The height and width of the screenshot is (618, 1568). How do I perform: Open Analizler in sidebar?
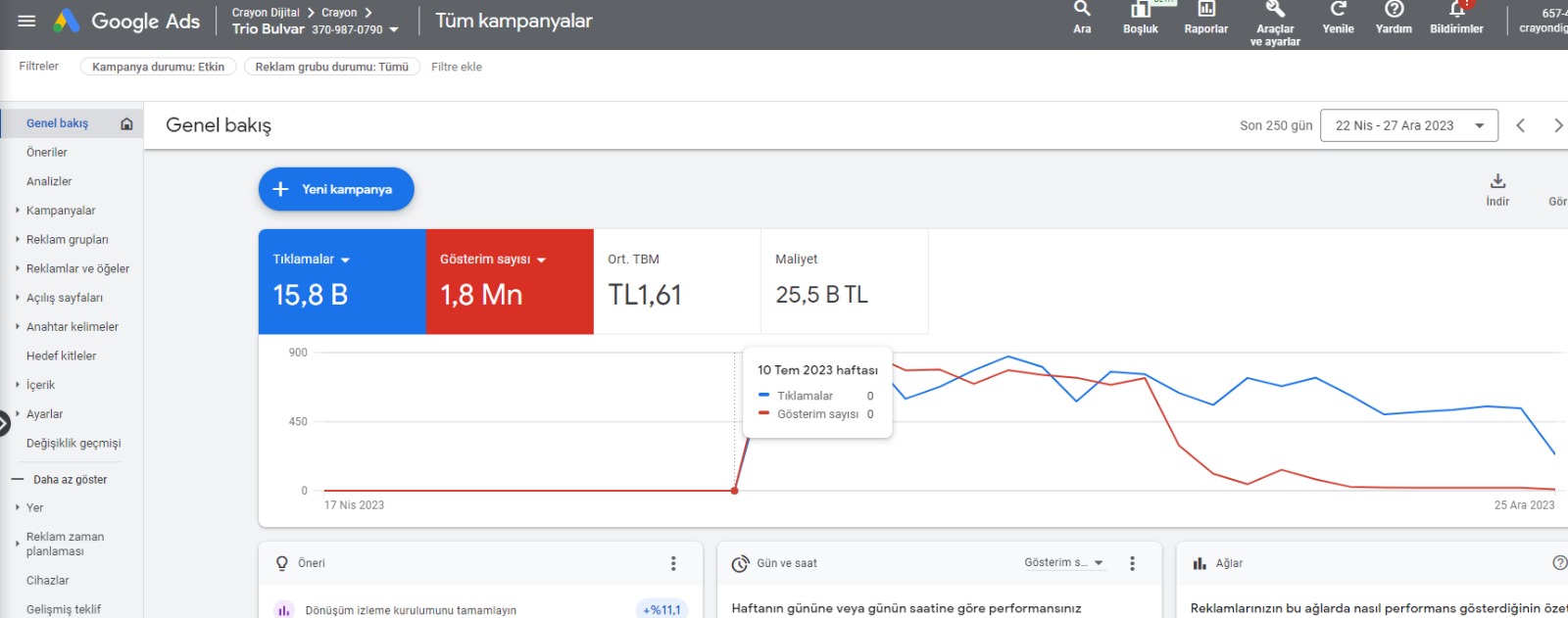pos(49,181)
